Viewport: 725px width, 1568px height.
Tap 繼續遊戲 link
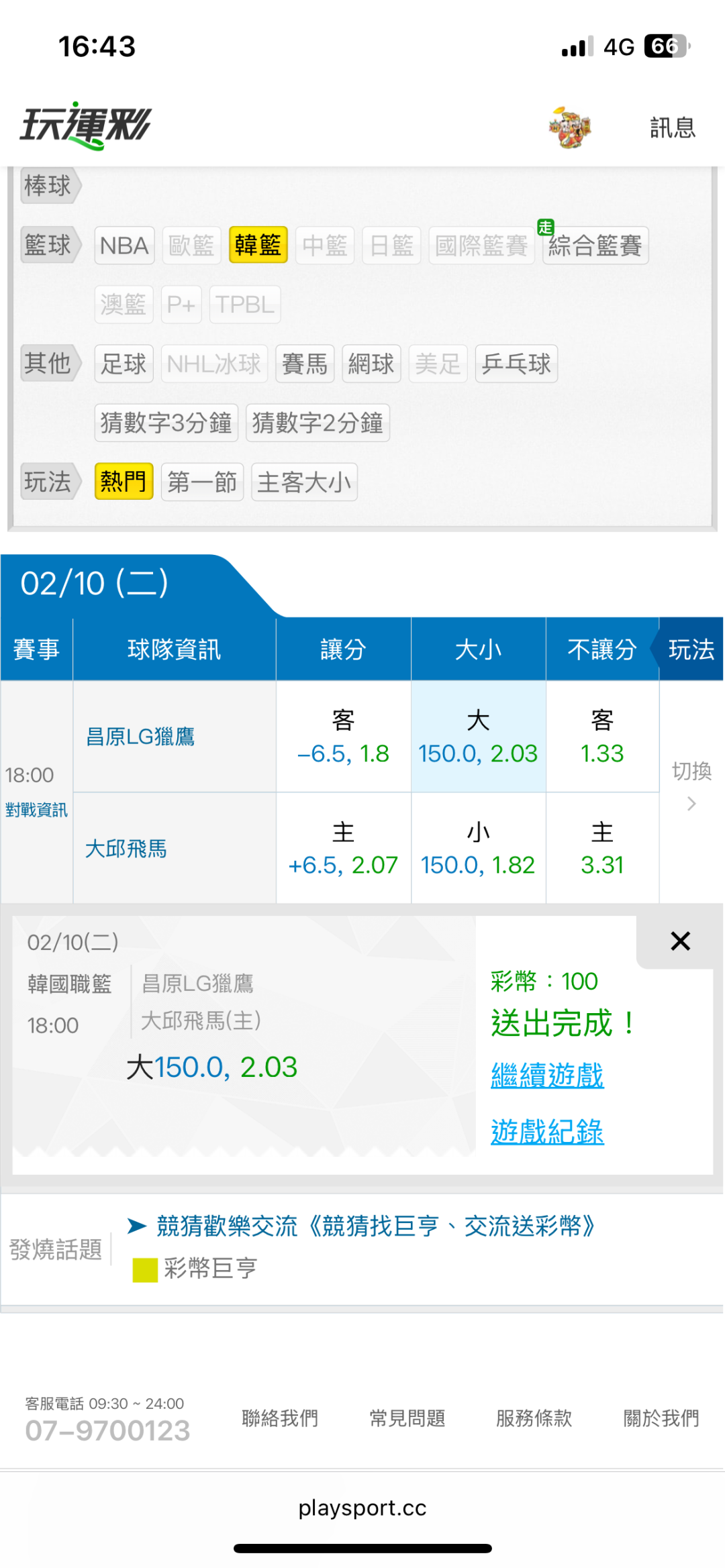pos(547,1076)
